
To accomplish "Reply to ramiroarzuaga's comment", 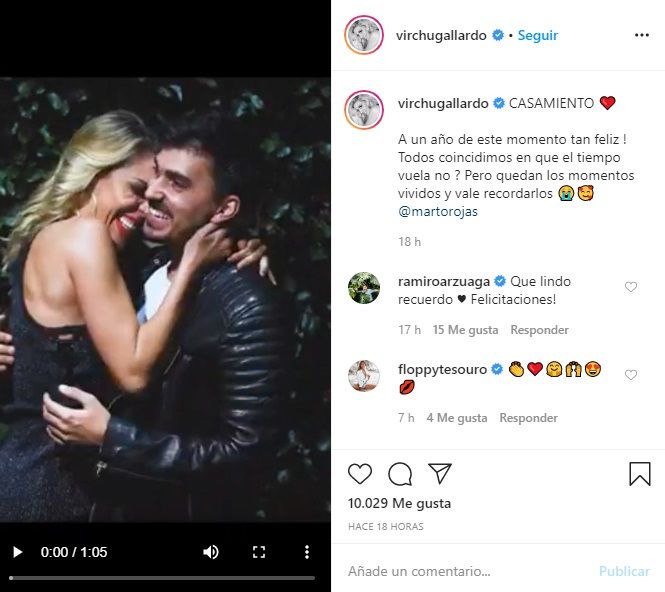I will point(539,330).
